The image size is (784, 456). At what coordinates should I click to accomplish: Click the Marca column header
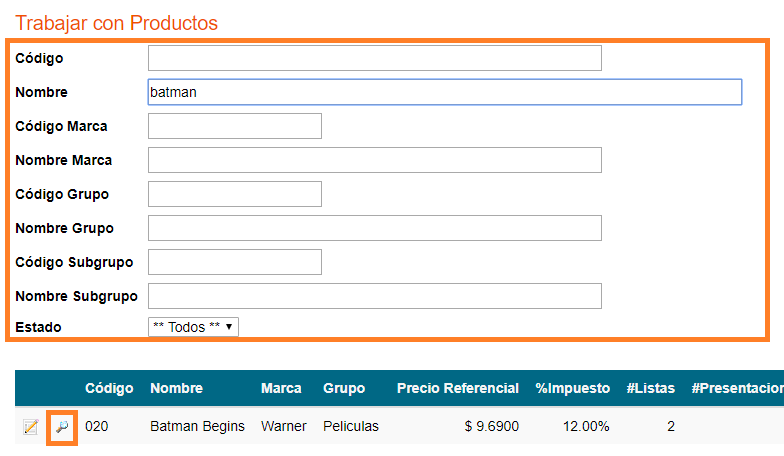281,388
